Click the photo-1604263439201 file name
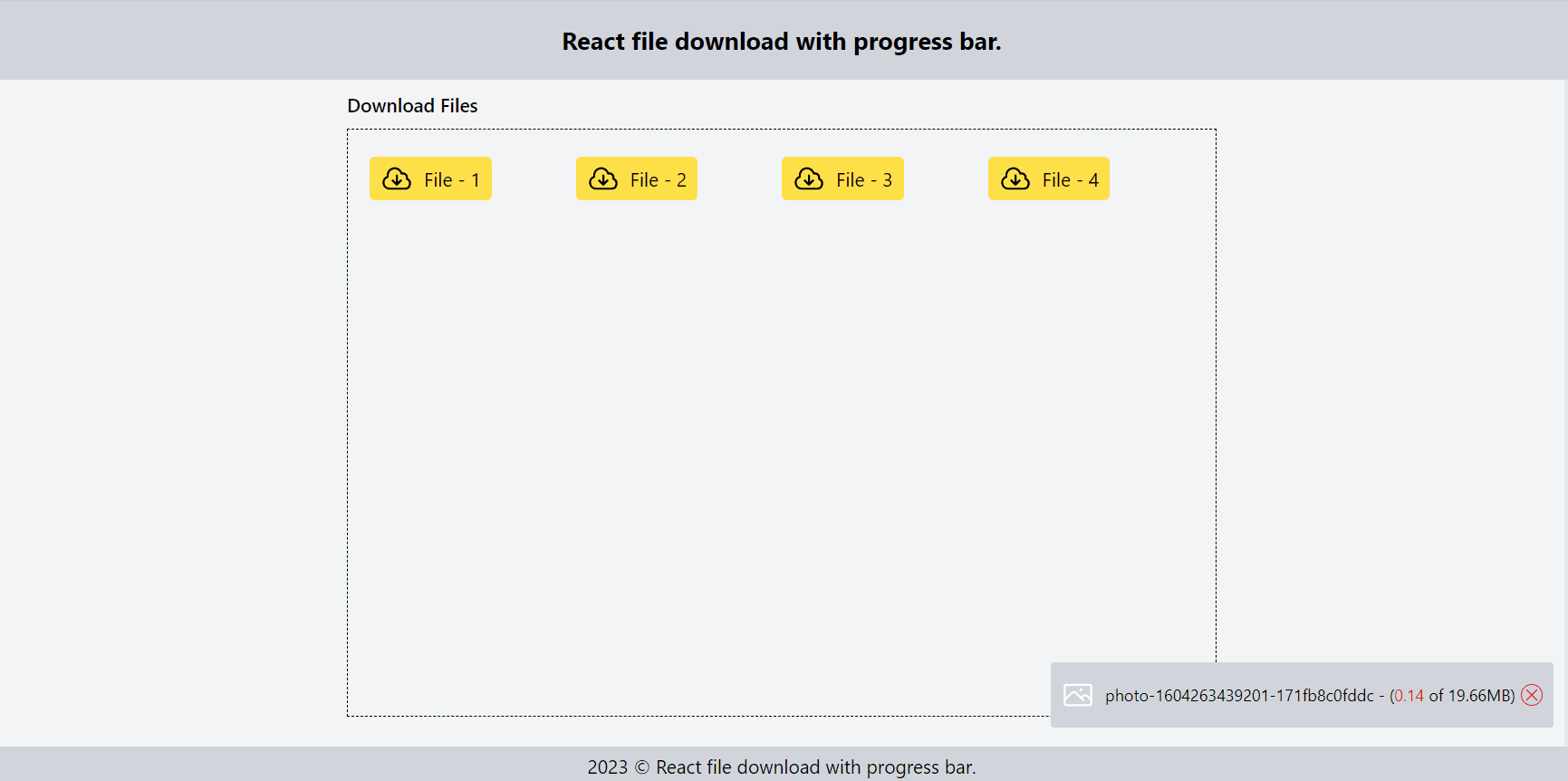Image resolution: width=1568 pixels, height=781 pixels. point(1238,696)
